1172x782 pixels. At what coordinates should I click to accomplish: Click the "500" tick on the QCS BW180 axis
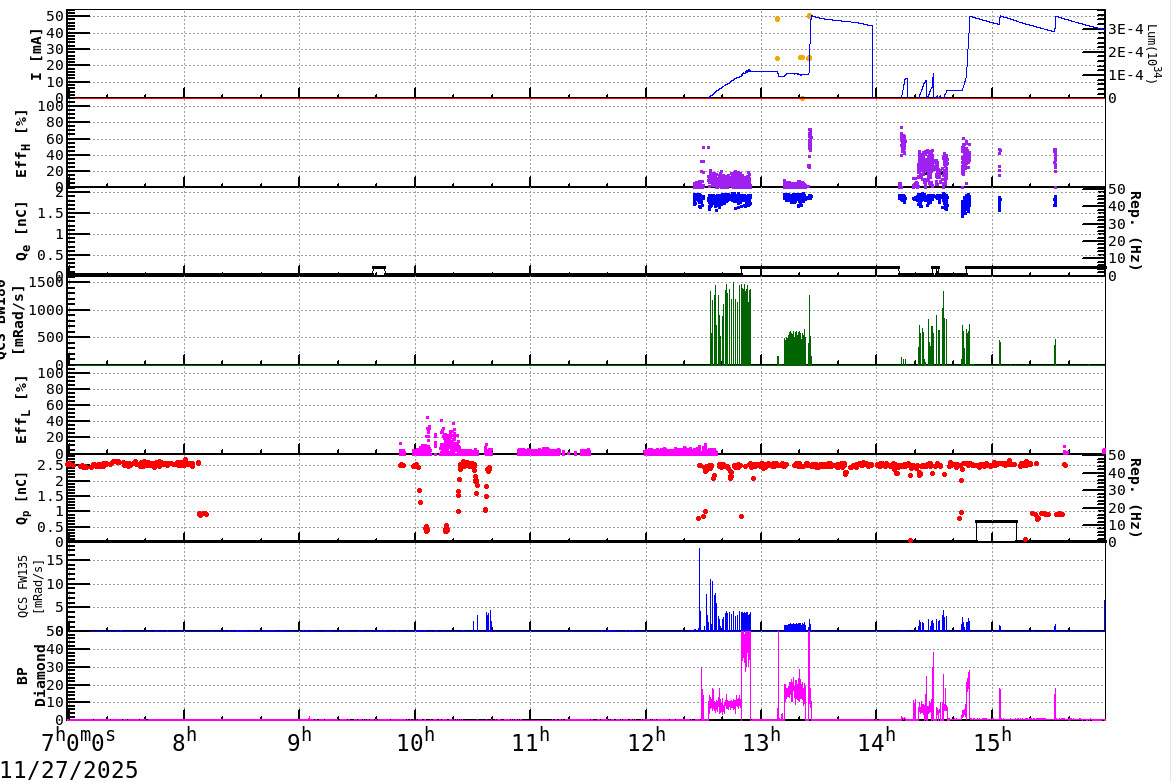(x=51, y=337)
